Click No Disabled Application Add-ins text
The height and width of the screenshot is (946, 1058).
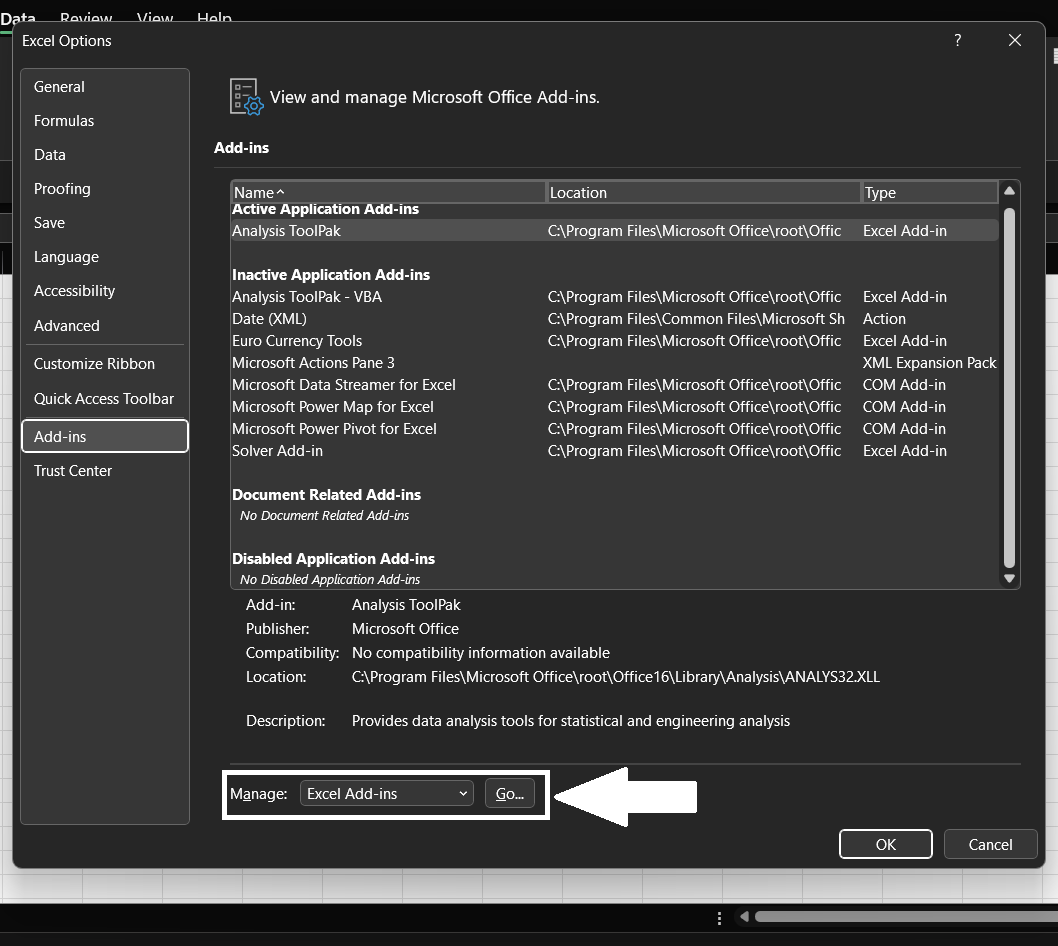click(x=330, y=580)
